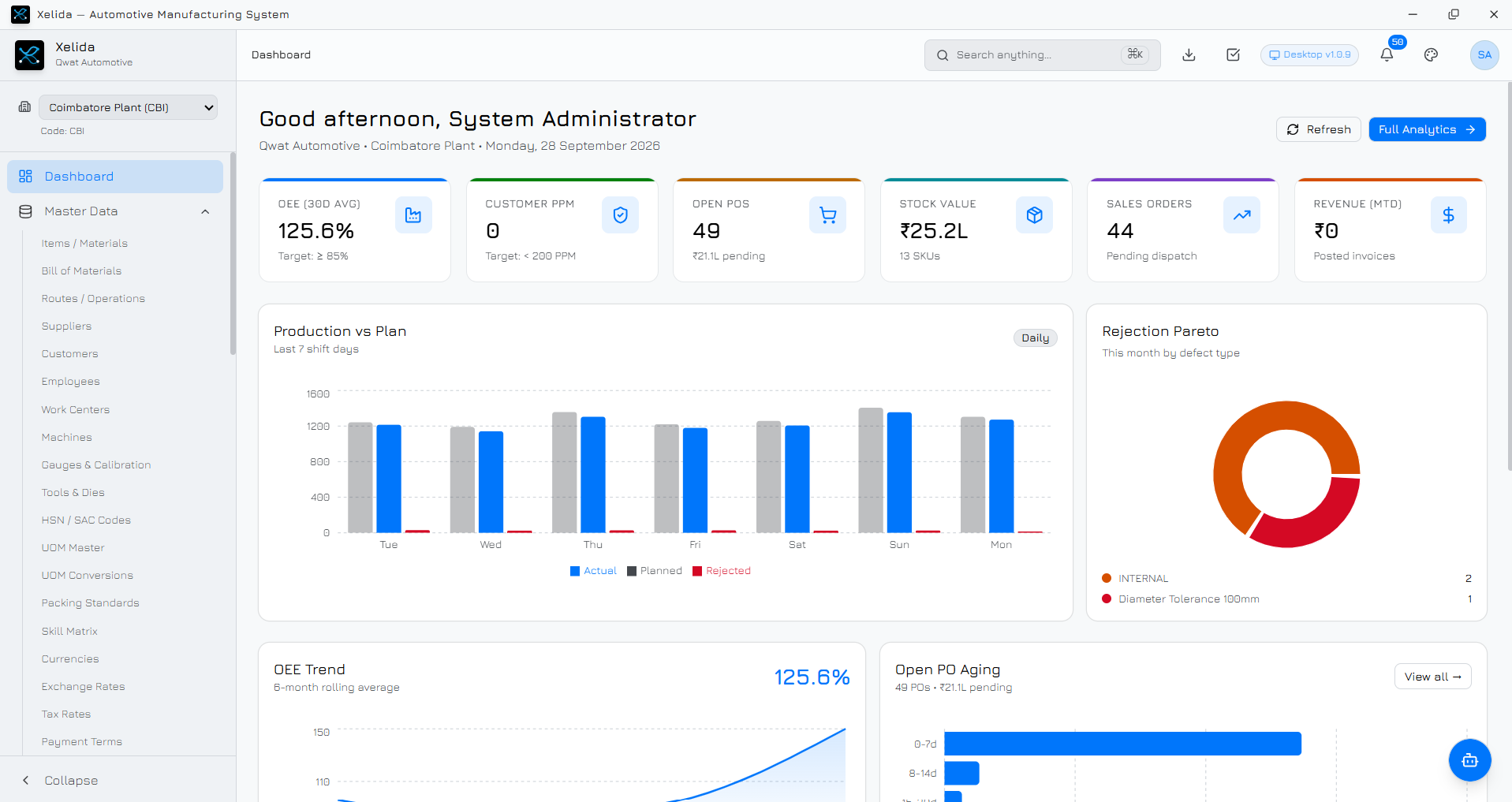This screenshot has width=1512, height=802.
Task: Click the Revenue dollar sign icon
Action: [x=1449, y=215]
